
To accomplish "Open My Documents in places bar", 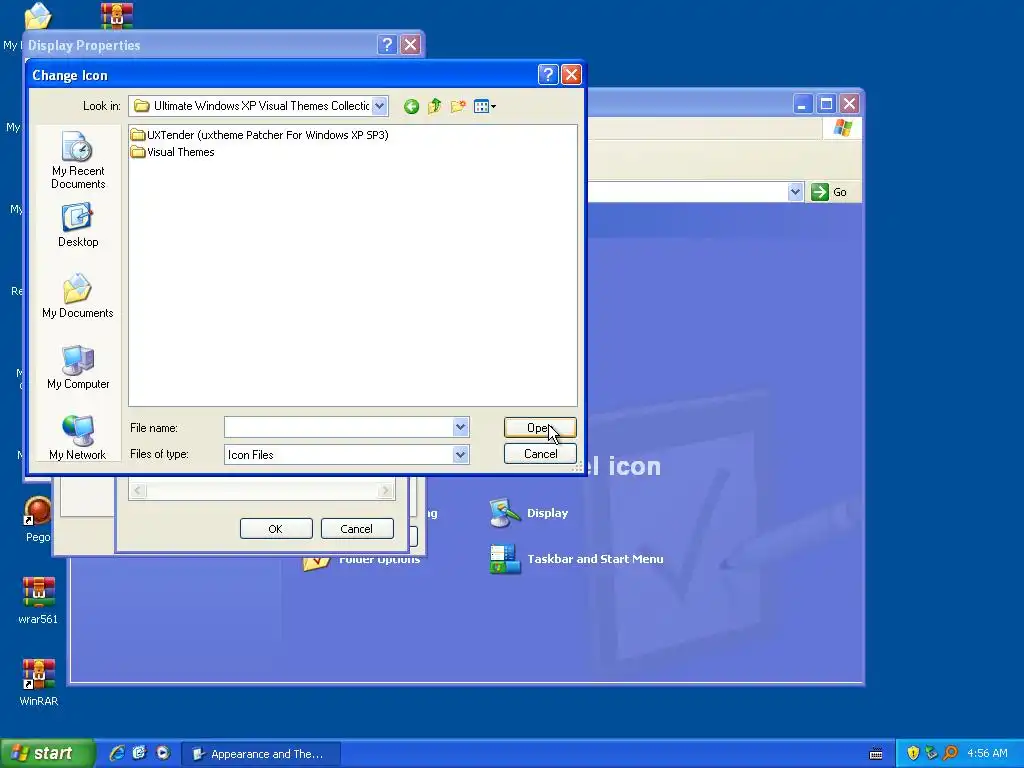I will [78, 296].
